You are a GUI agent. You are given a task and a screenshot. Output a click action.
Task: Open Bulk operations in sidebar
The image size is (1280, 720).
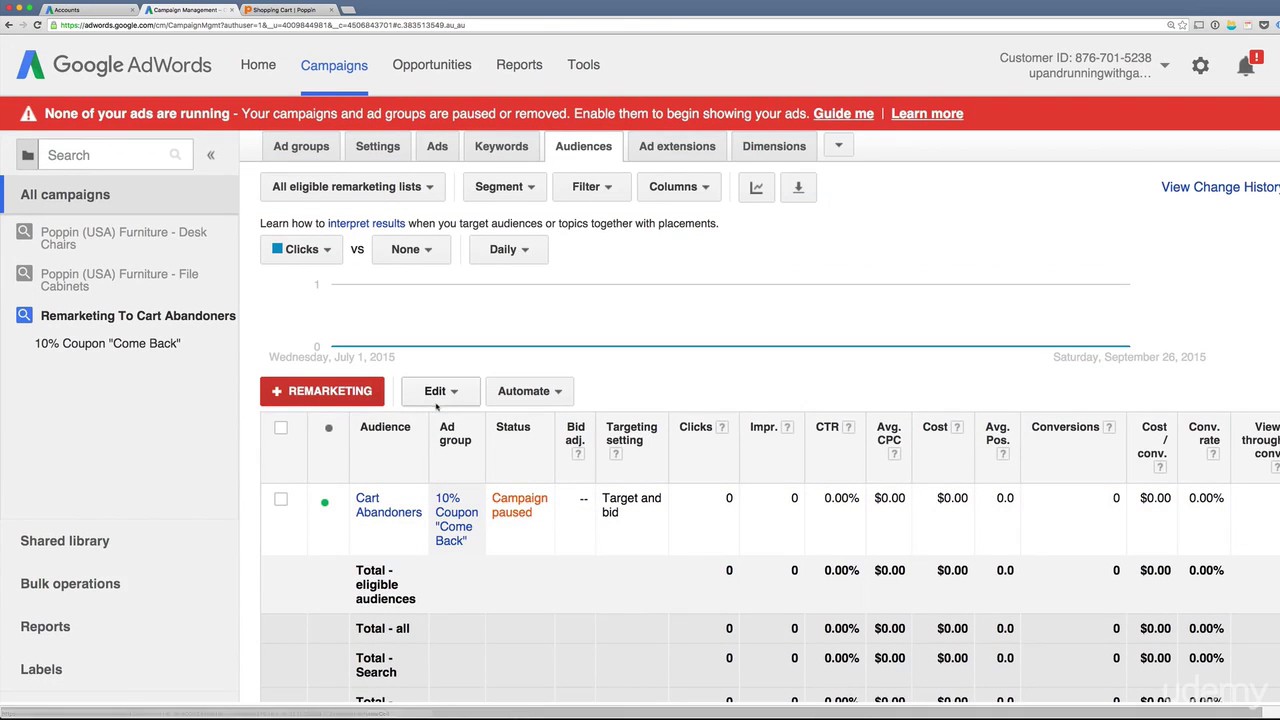click(70, 584)
